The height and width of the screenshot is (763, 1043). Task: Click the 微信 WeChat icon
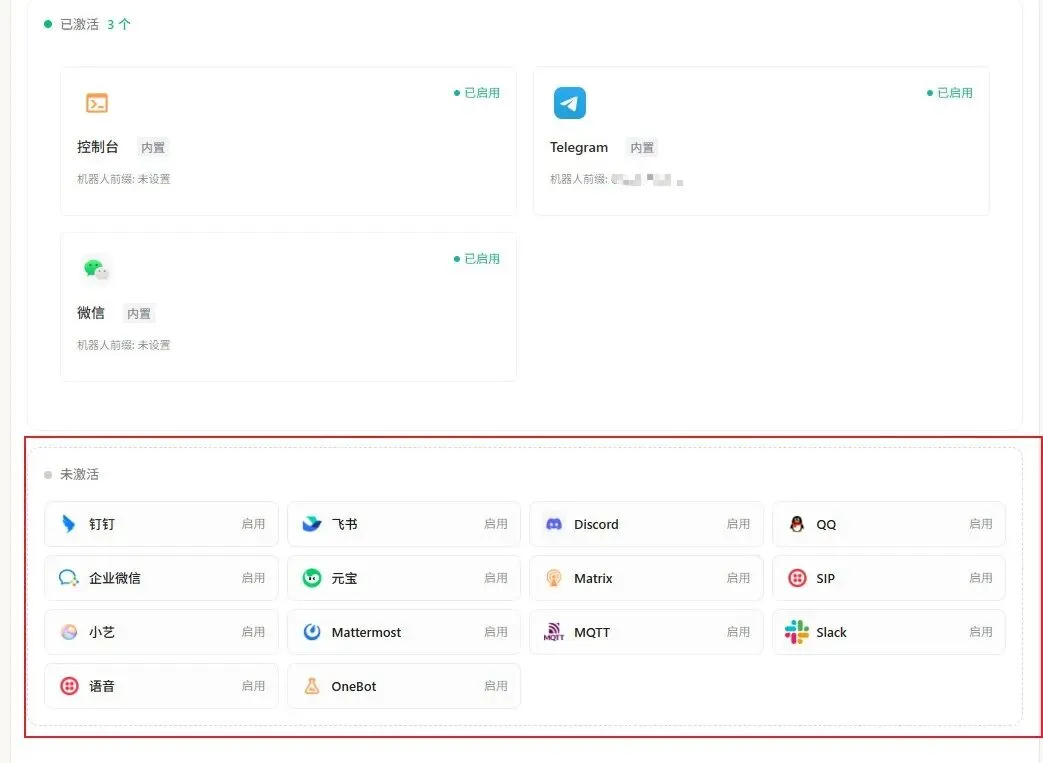point(96,269)
